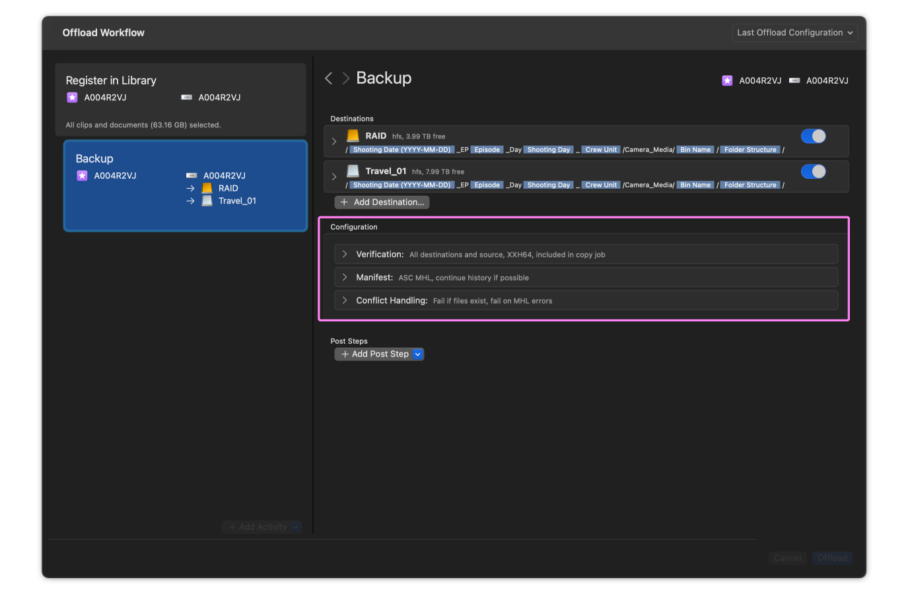The height and width of the screenshot is (594, 908).
Task: Click Shooting Date token in Travel_01 path
Action: pos(402,185)
